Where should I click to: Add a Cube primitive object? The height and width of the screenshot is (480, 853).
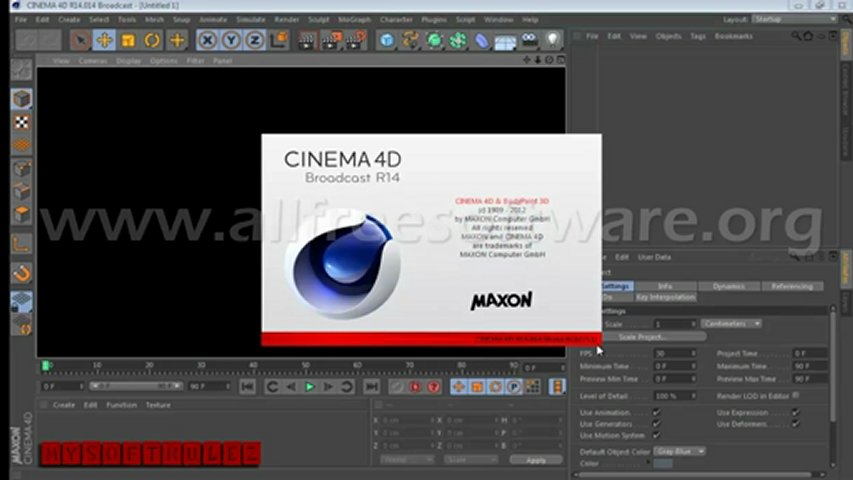point(387,40)
